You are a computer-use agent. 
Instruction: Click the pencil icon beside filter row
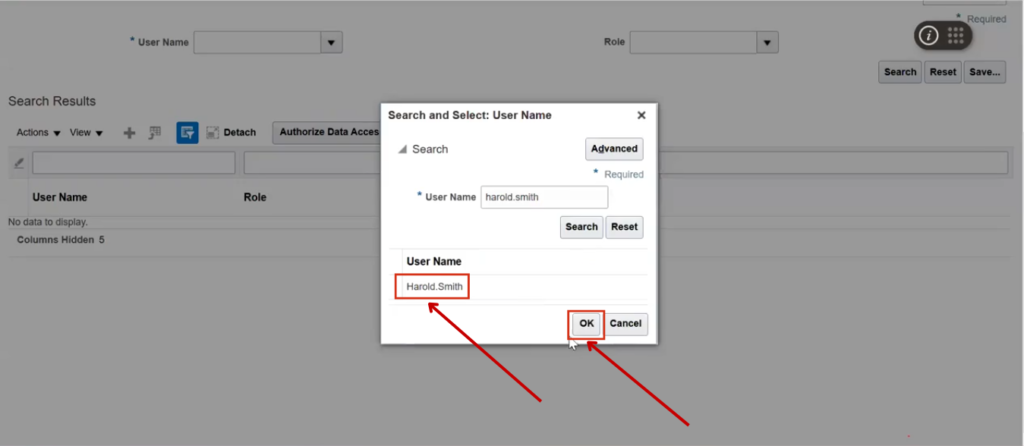tap(18, 163)
